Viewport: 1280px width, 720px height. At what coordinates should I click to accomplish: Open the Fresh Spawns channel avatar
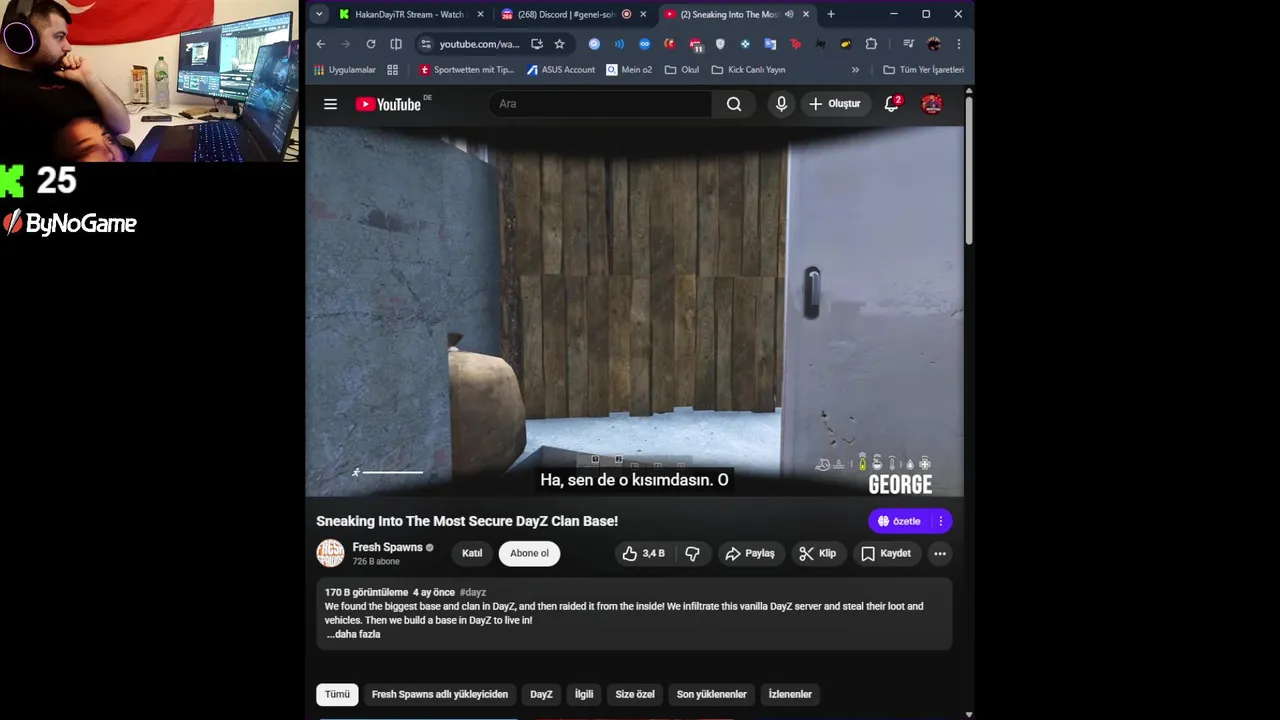click(x=330, y=553)
